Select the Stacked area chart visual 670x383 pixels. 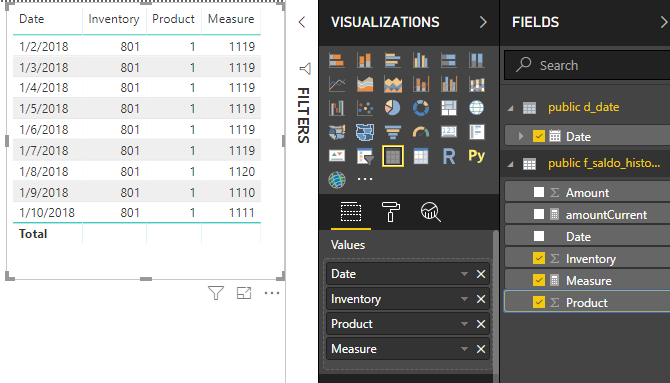pos(393,84)
